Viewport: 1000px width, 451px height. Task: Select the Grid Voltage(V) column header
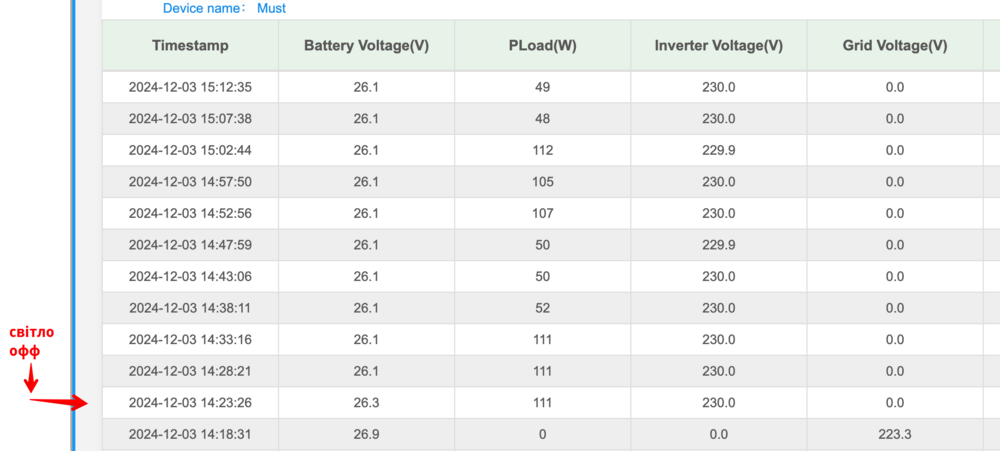894,46
